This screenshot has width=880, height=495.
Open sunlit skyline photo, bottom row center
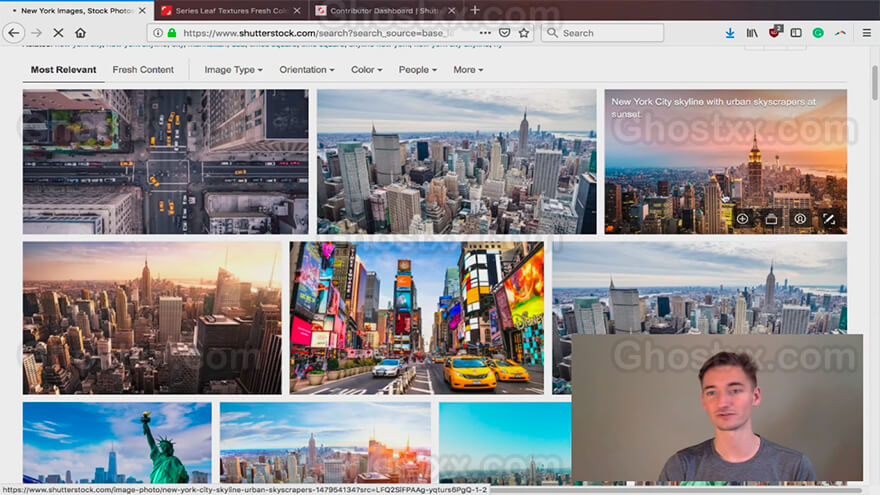tap(326, 443)
